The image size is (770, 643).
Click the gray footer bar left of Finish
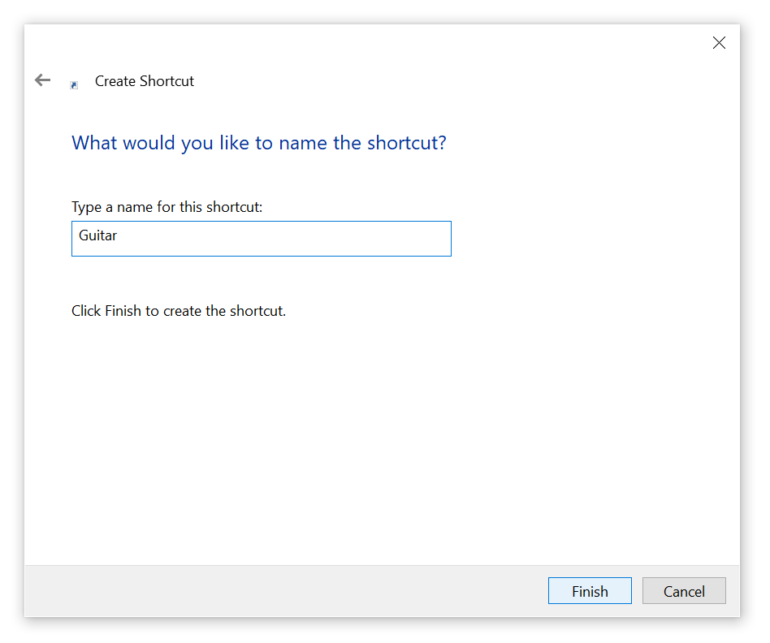click(x=280, y=591)
